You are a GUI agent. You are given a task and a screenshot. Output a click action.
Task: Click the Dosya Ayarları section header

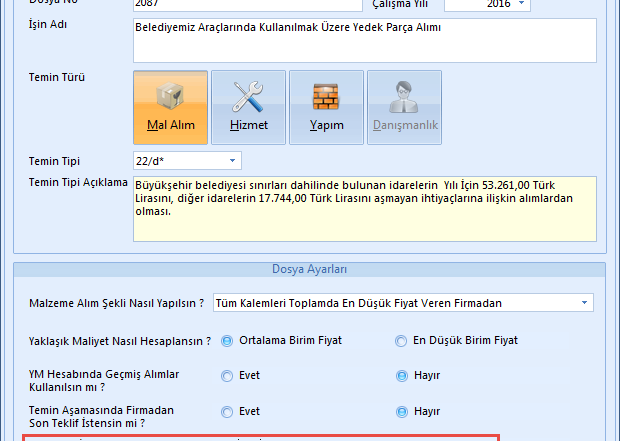[x=309, y=270]
